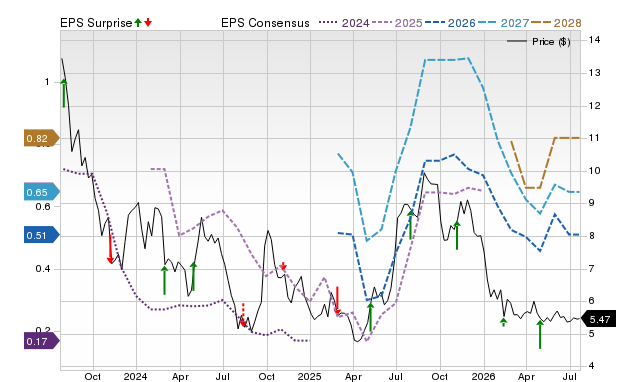The image size is (640, 382).
Task: Select green surprise arrow after October 2025
Action: click(457, 235)
